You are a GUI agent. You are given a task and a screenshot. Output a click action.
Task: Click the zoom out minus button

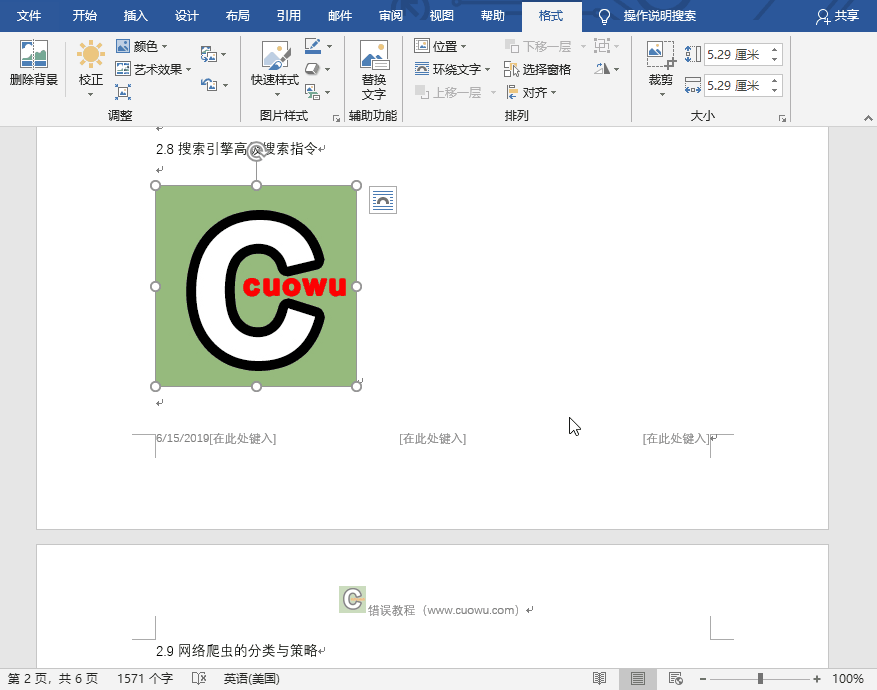pos(702,679)
